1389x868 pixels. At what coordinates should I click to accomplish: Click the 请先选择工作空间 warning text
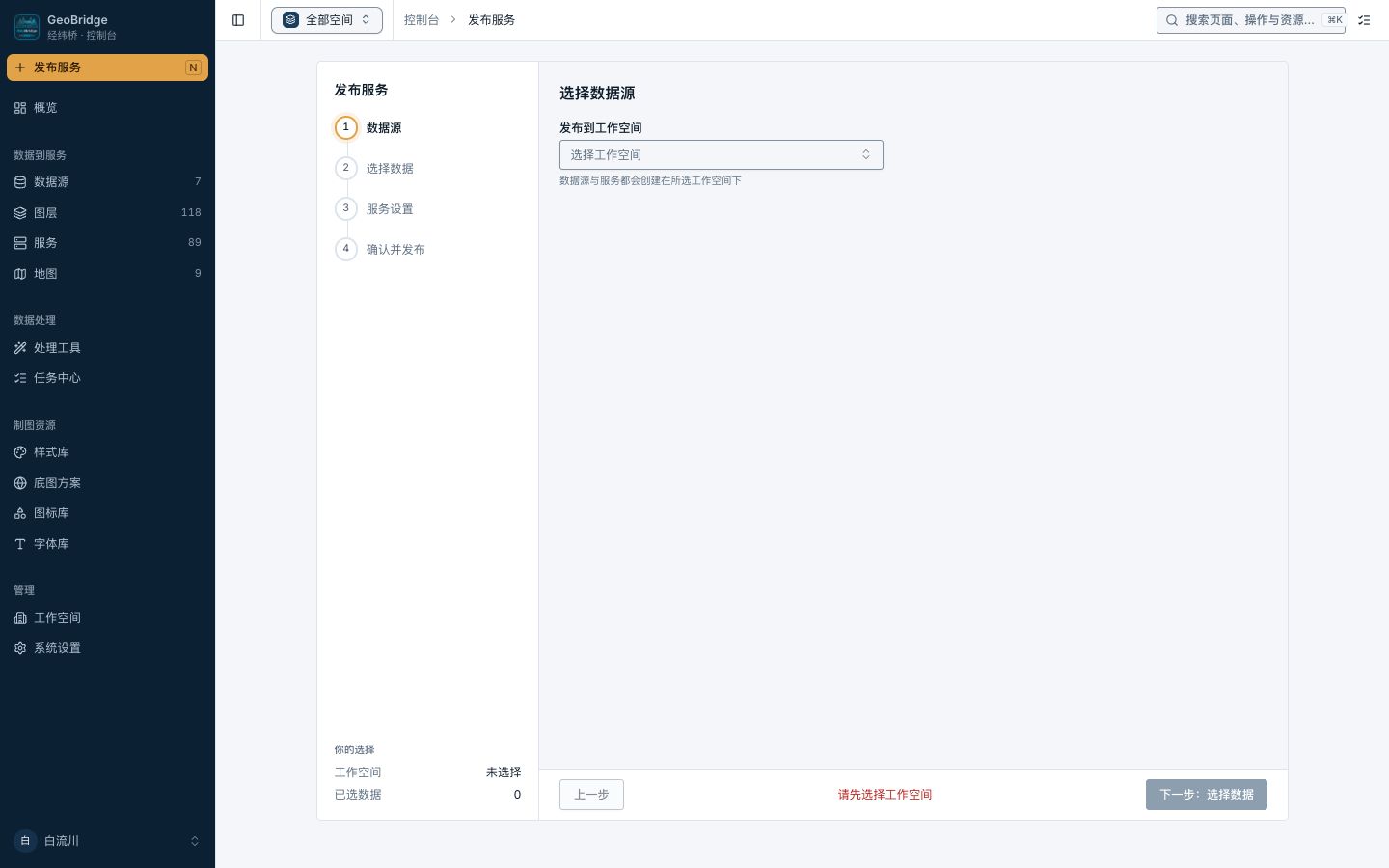coord(885,795)
